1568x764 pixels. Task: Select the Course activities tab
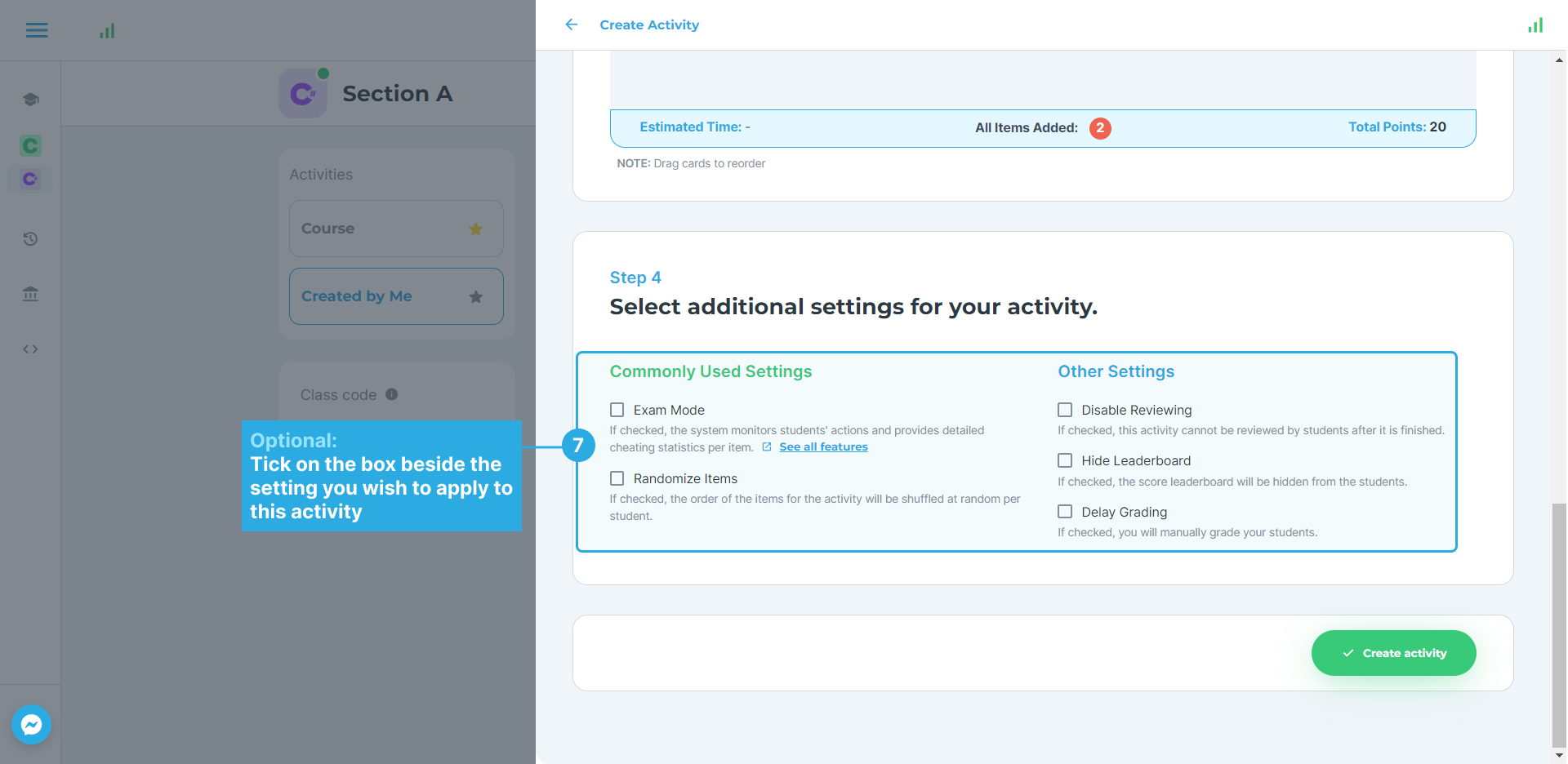point(396,229)
